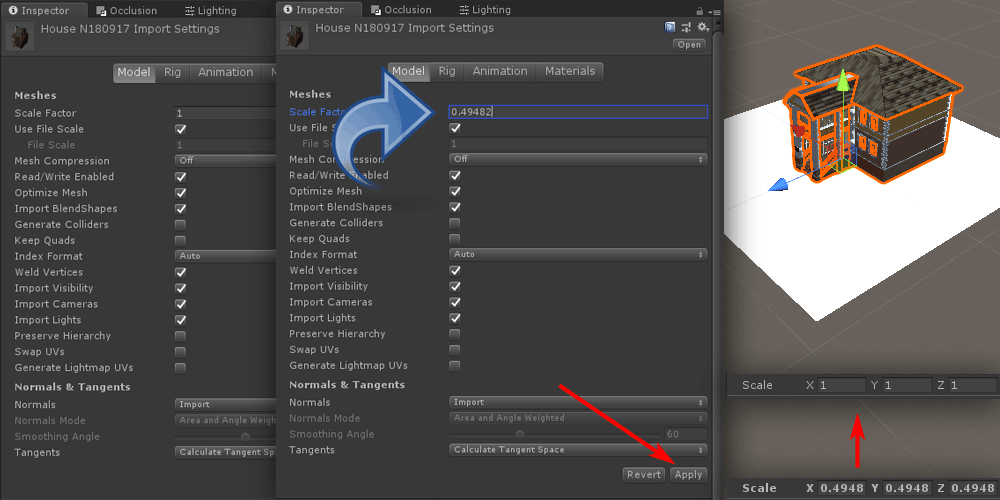Toggle Preserve Hierarchy checkbox in right panel
1000x500 pixels.
(x=455, y=334)
